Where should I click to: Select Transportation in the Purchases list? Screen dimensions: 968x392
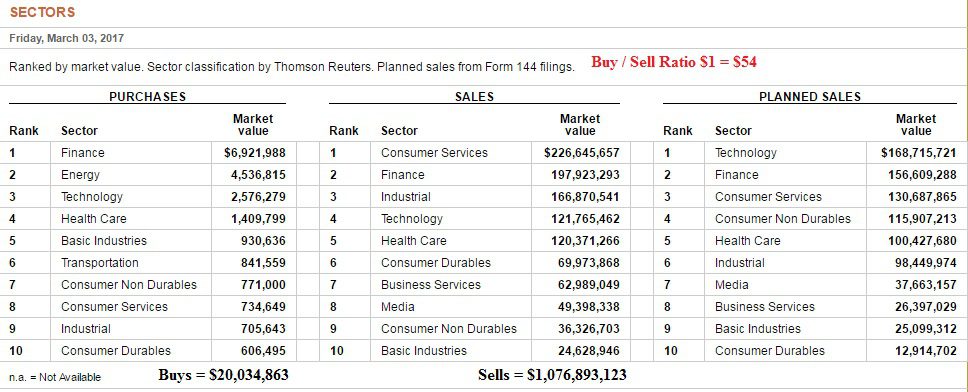99,262
